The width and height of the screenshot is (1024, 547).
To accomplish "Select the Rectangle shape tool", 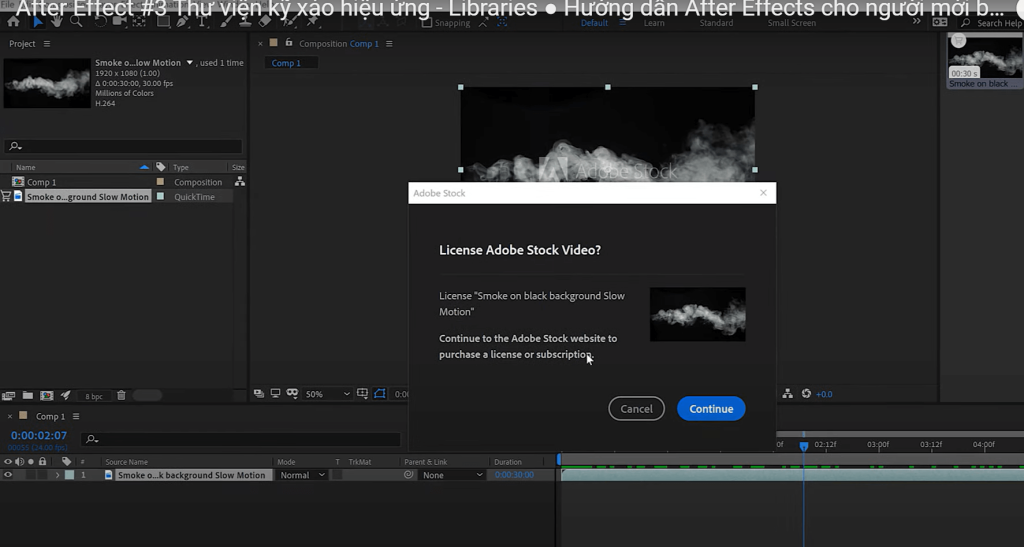I will click(163, 22).
